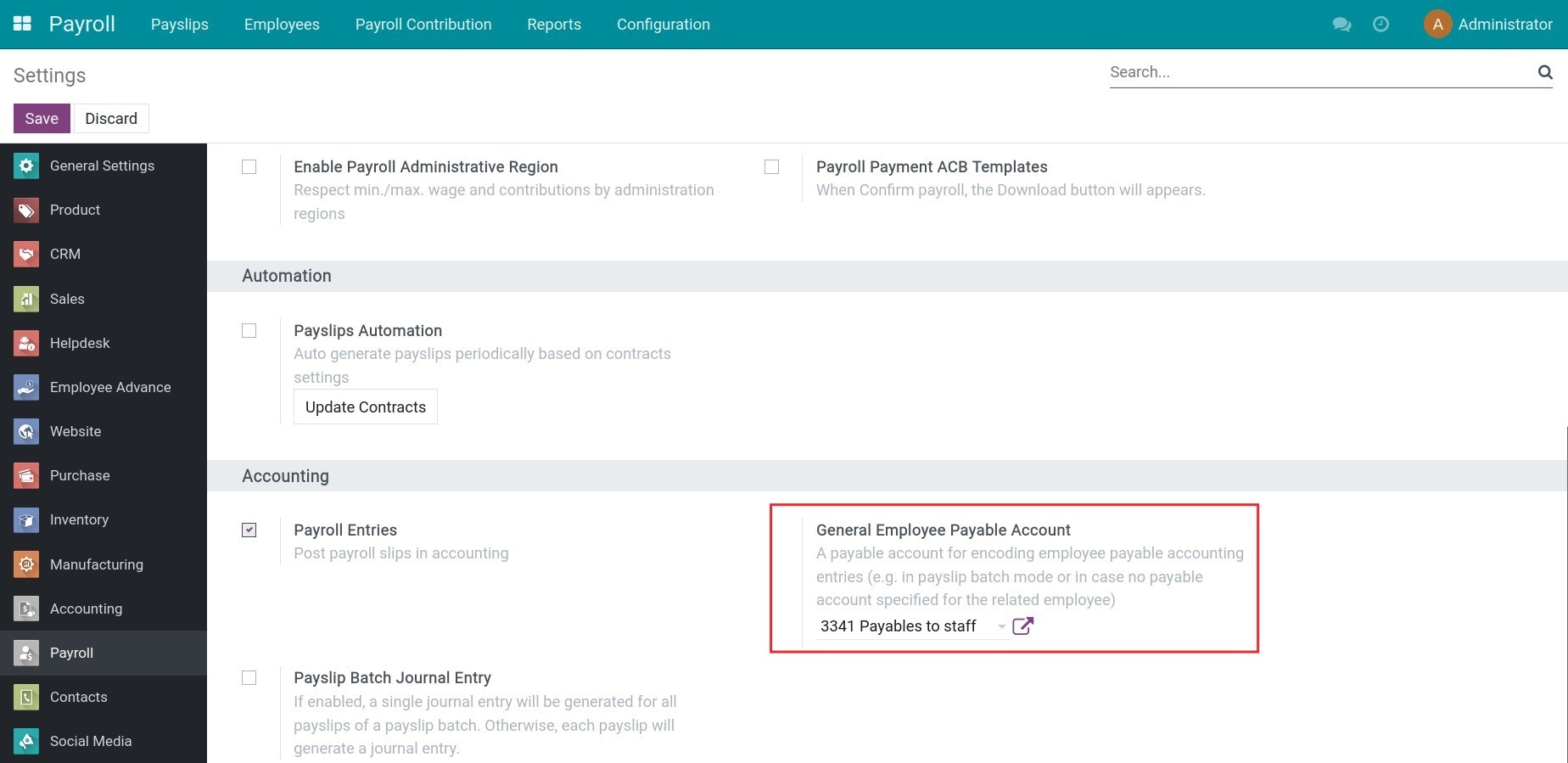This screenshot has height=763, width=1568.
Task: Open external link for Payables to staff account
Action: tap(1022, 626)
